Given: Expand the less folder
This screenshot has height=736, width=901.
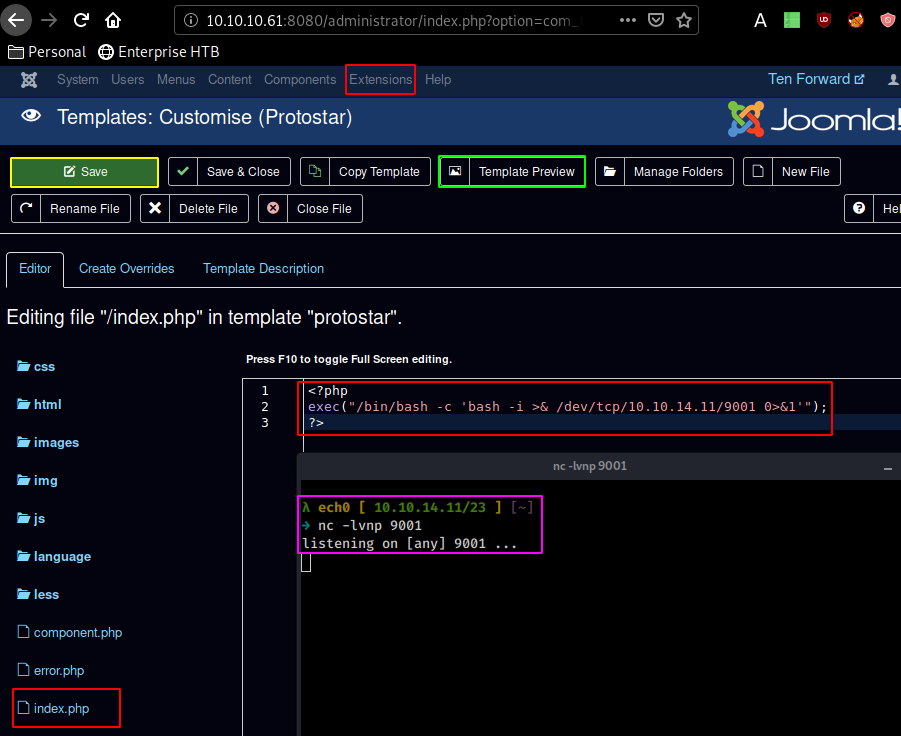Looking at the screenshot, I should 38,594.
